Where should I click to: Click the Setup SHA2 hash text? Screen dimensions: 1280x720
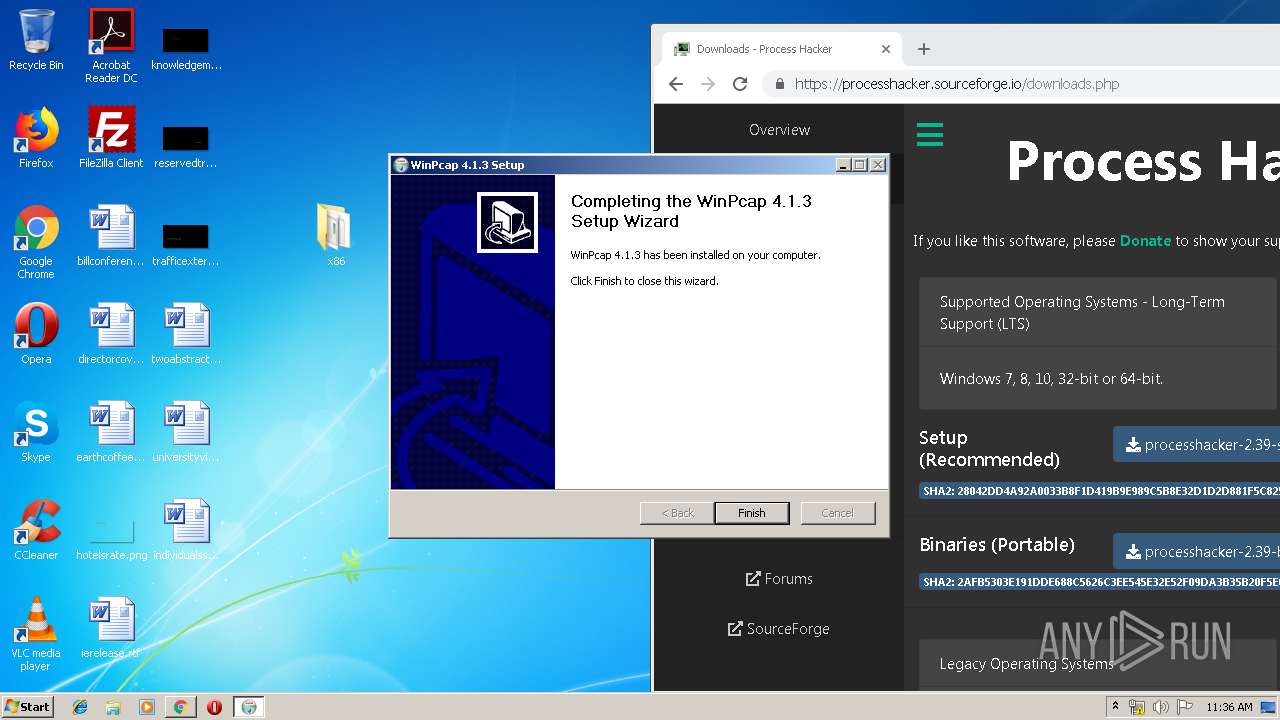point(1100,491)
